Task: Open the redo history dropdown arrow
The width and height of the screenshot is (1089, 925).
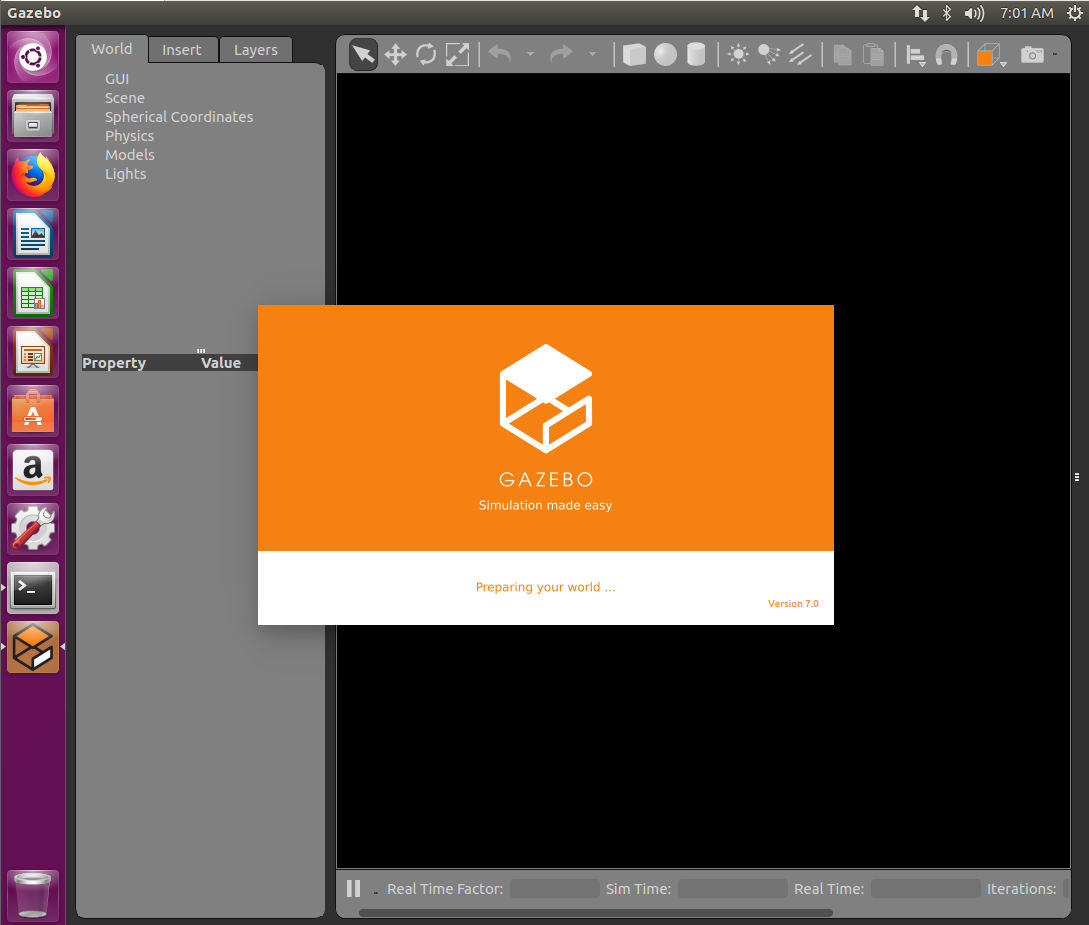Action: [x=592, y=54]
